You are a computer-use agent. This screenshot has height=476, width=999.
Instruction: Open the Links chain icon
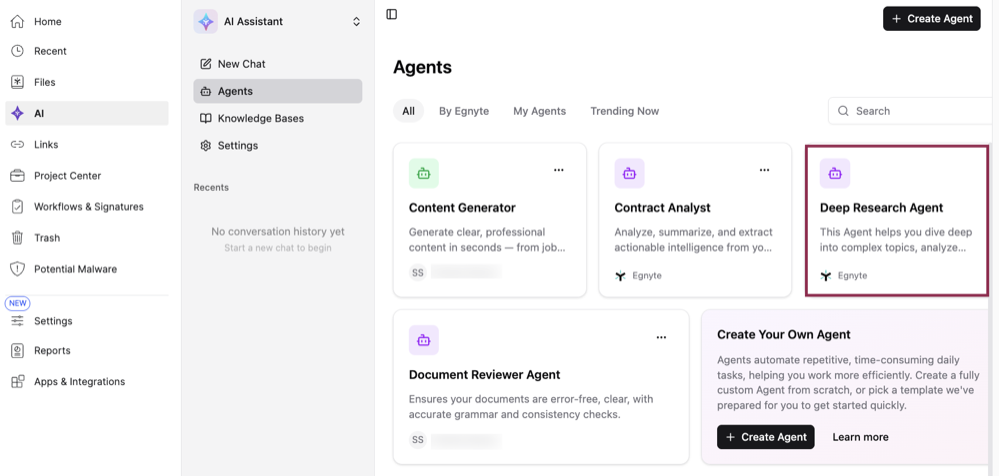(x=17, y=145)
